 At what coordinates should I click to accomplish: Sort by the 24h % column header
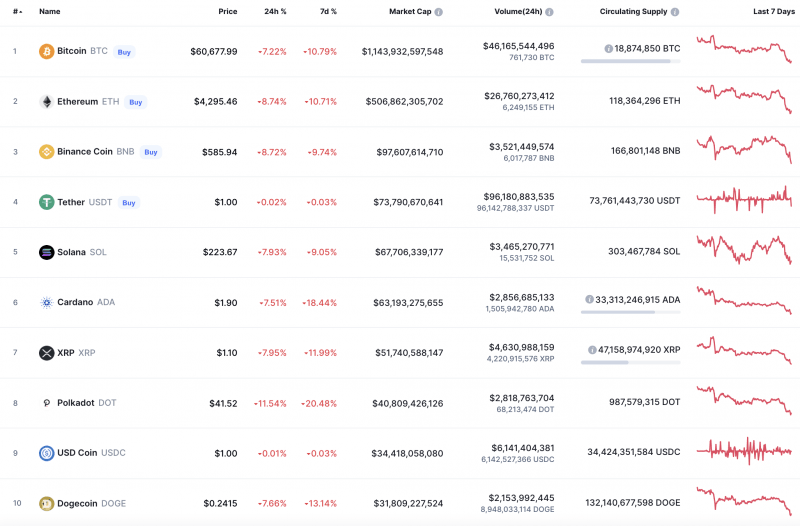(x=275, y=12)
